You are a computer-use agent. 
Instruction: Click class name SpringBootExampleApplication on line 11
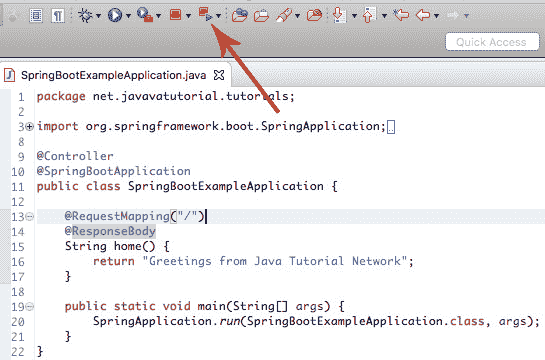[x=226, y=186]
